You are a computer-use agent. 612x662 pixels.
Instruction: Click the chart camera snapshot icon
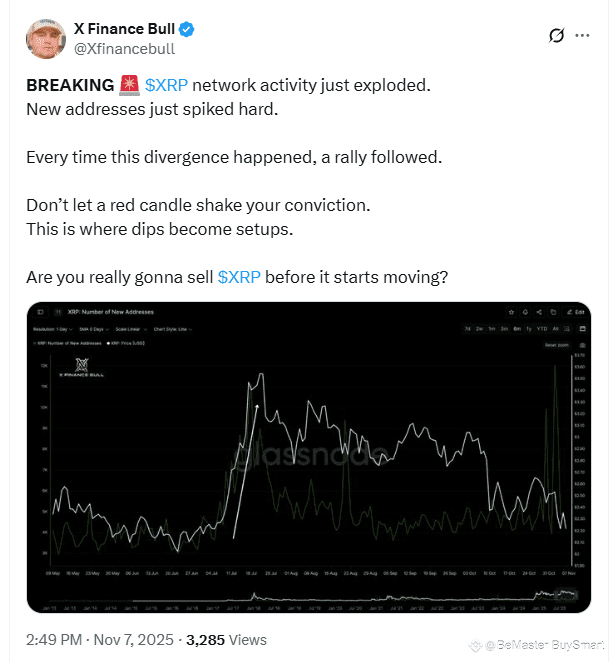click(x=582, y=345)
